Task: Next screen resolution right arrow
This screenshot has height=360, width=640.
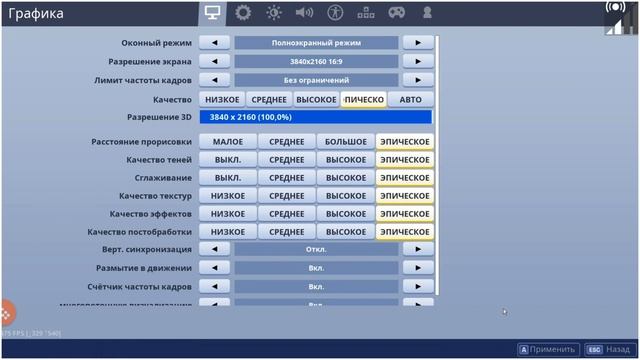Action: (418, 62)
